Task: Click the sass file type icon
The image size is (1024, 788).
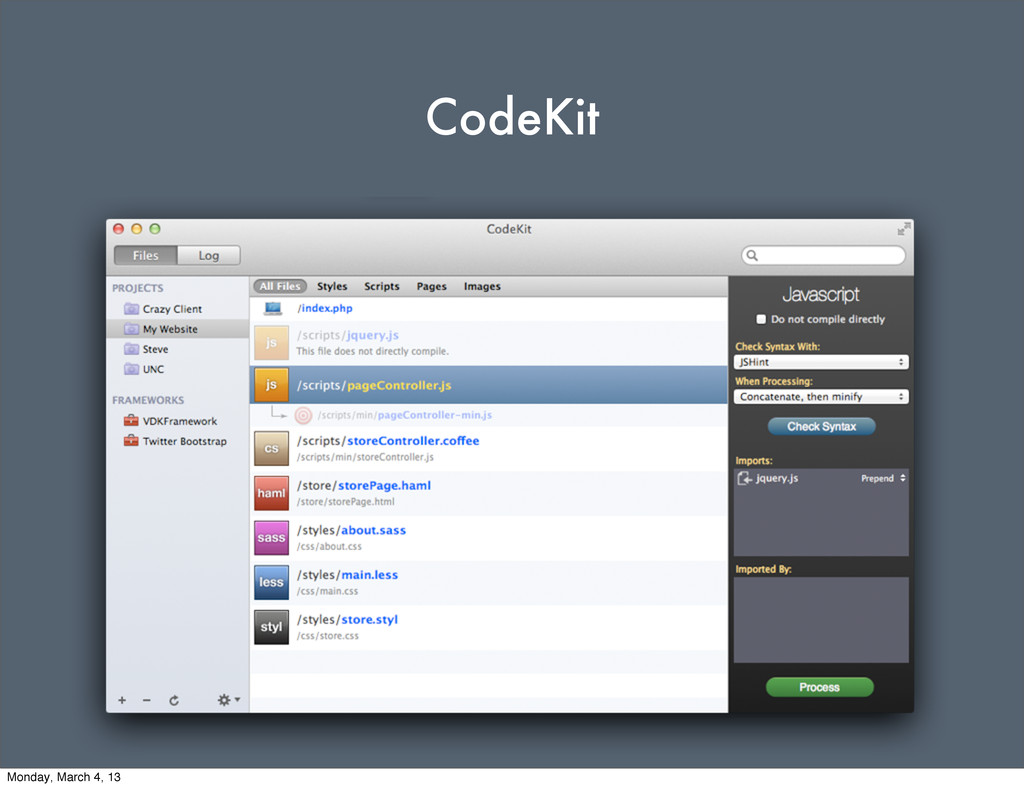Action: [x=272, y=538]
